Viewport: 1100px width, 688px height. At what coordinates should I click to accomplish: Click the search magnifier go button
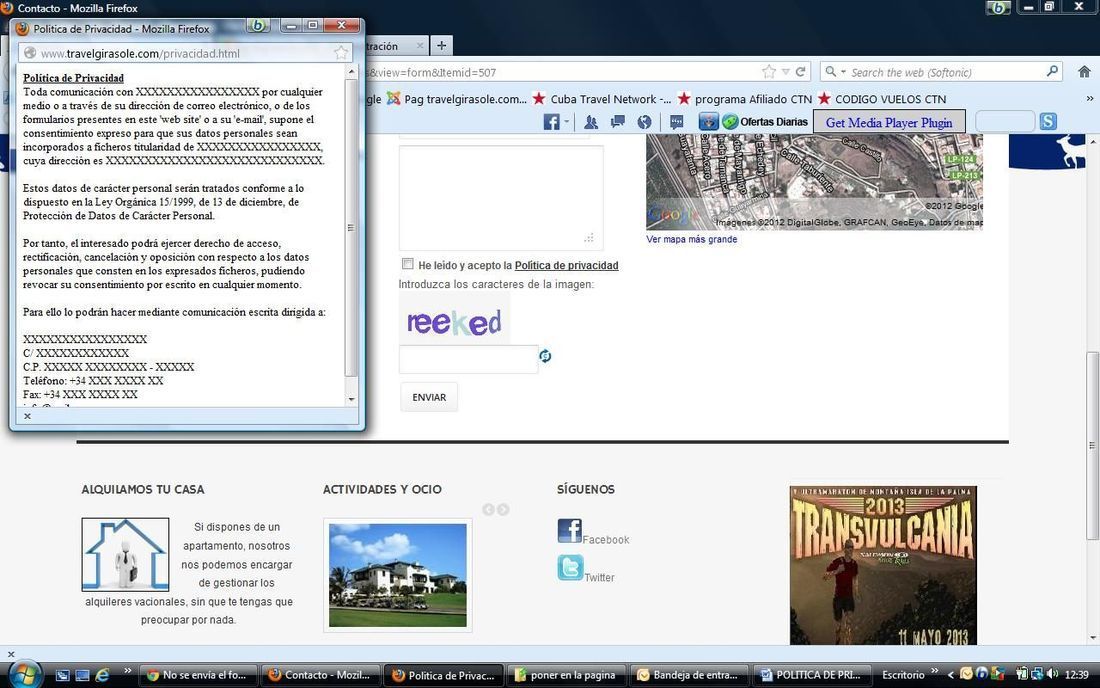(x=1052, y=72)
